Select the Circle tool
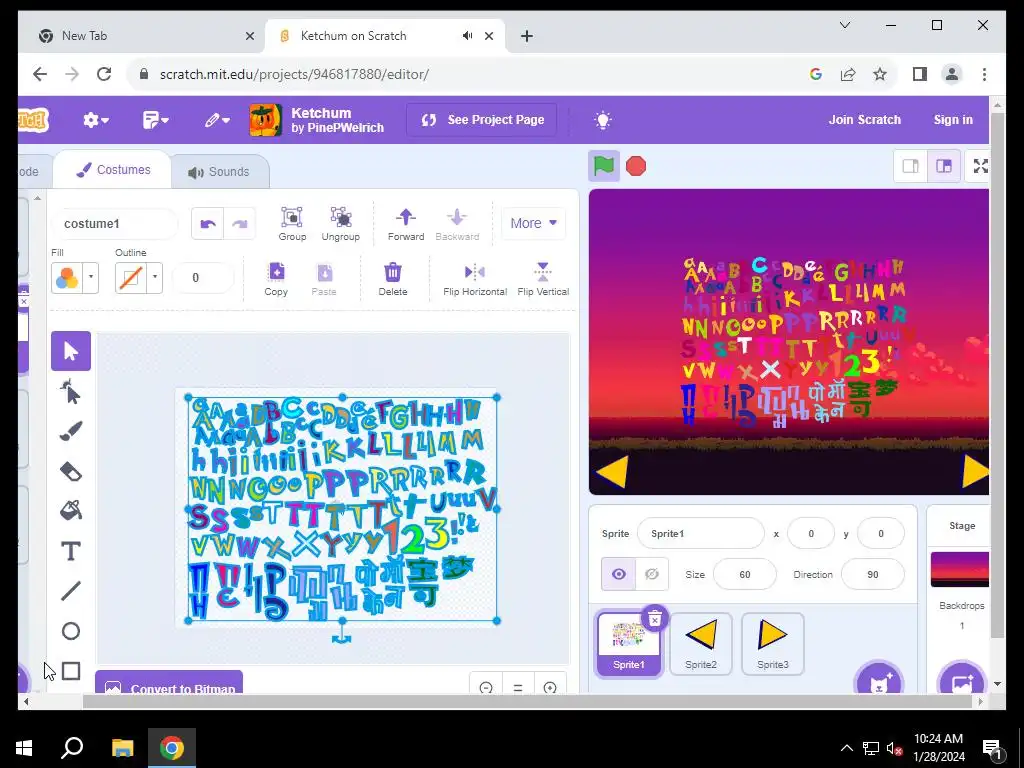 coord(71,631)
